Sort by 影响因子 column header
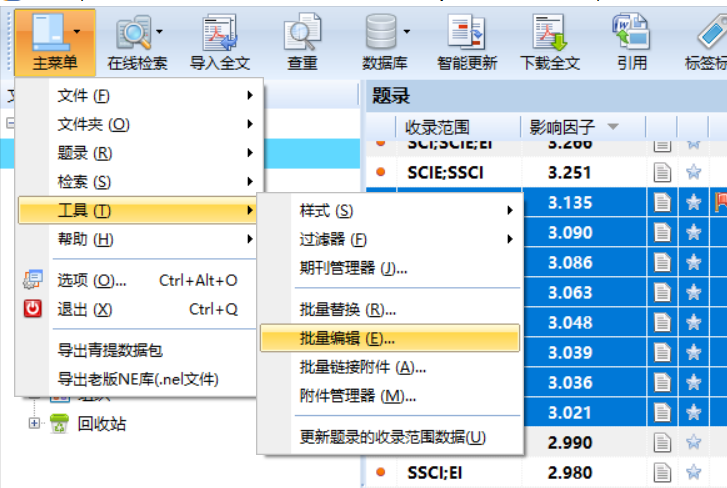Screen dimensions: 727x488 (562, 127)
